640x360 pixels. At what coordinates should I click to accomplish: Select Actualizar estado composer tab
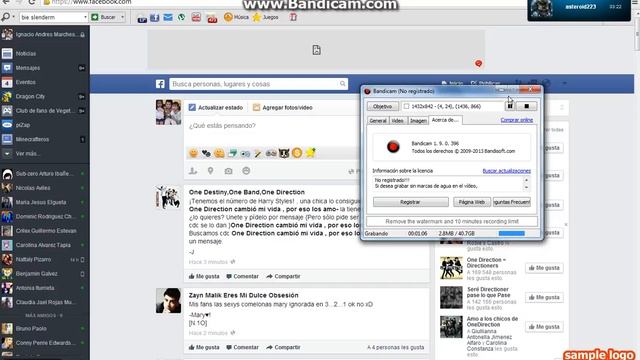click(216, 107)
